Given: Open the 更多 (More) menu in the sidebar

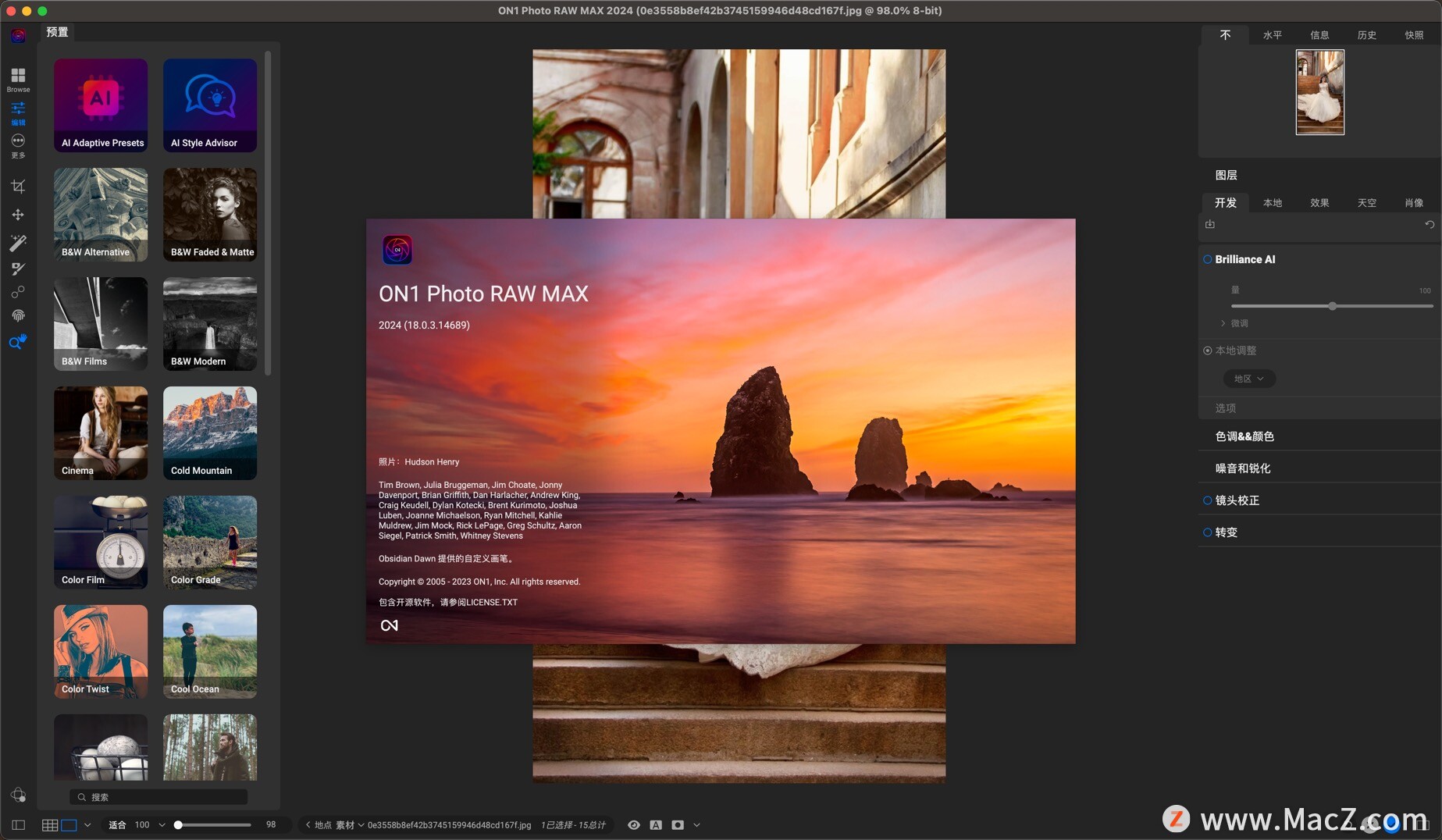Looking at the screenshot, I should tap(18, 145).
